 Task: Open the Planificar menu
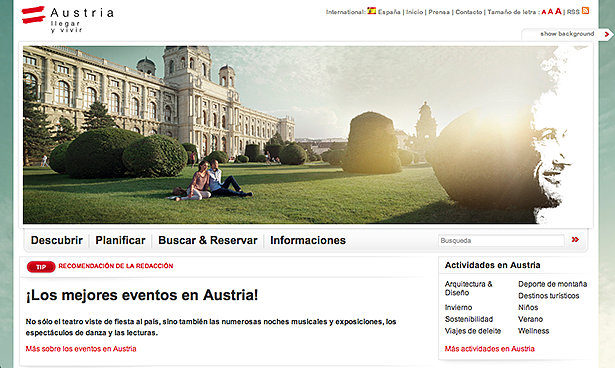click(x=120, y=240)
